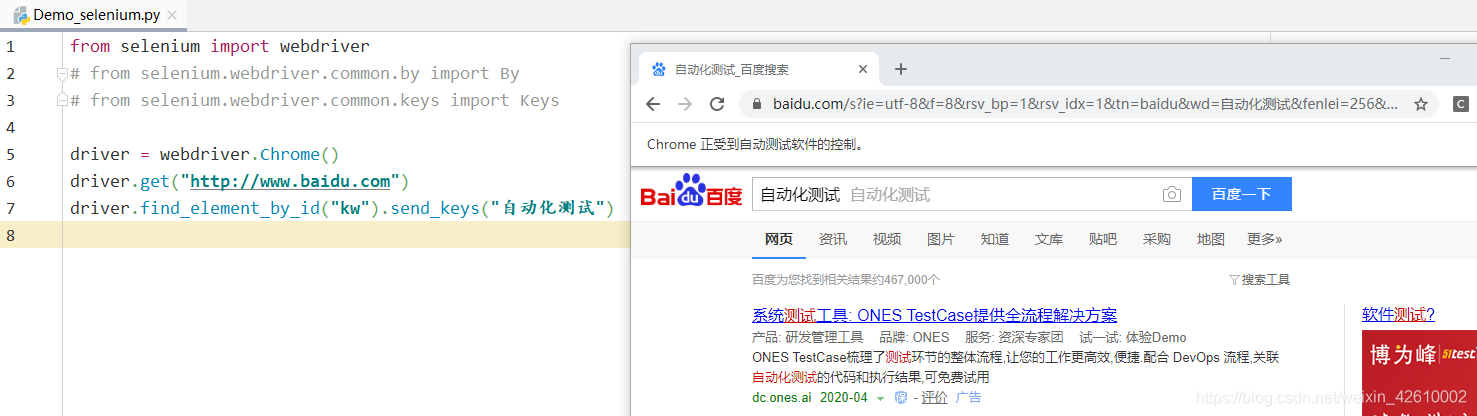The height and width of the screenshot is (416, 1477).
Task: Click the Chrome back arrow
Action: pyautogui.click(x=653, y=104)
